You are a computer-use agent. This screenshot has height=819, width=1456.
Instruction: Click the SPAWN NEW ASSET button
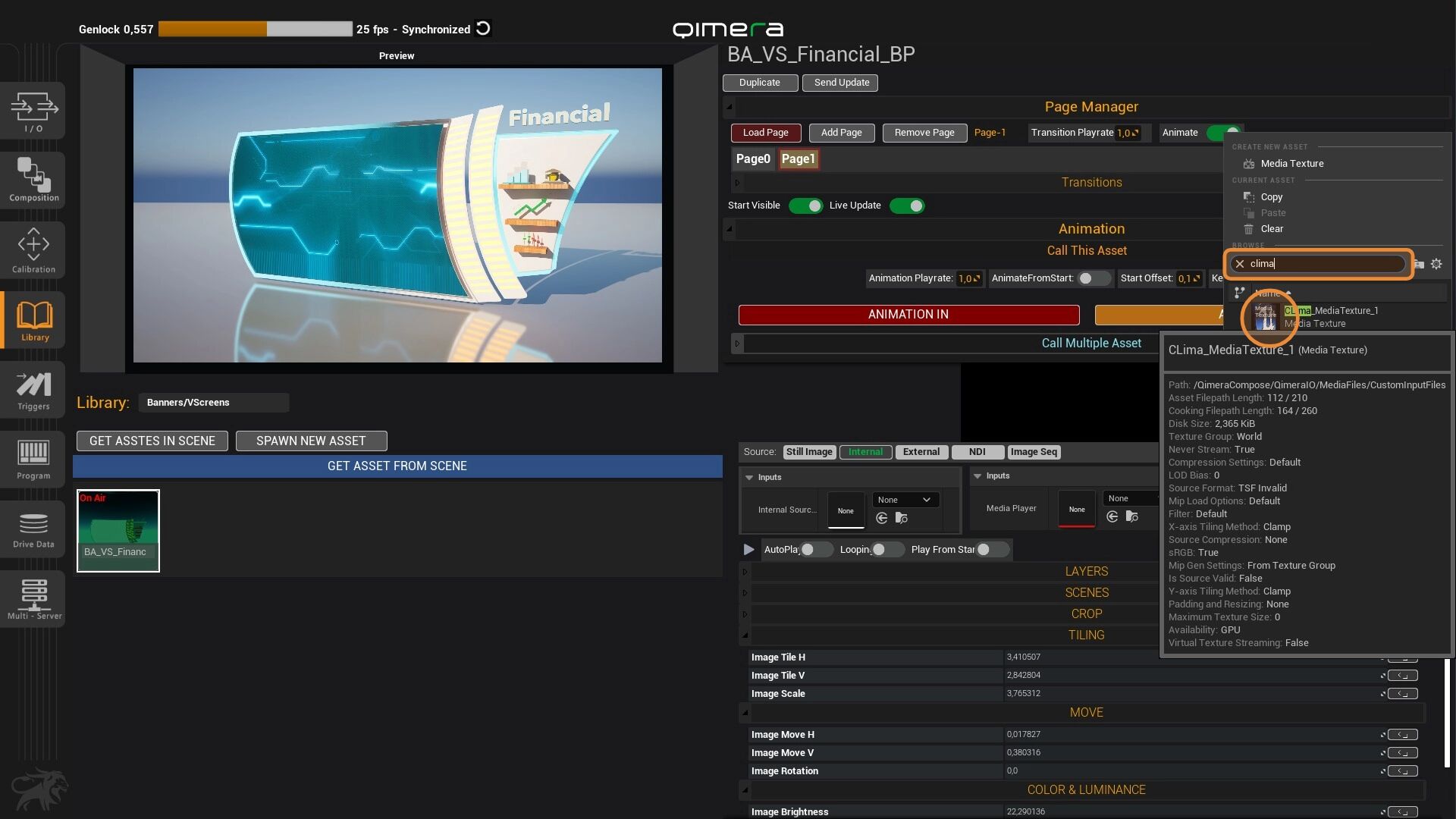pos(311,441)
